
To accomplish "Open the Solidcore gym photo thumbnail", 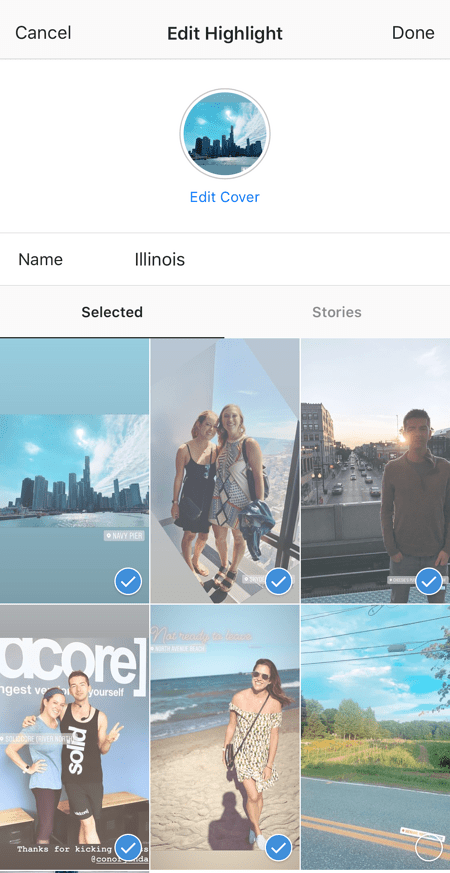I will click(74, 738).
